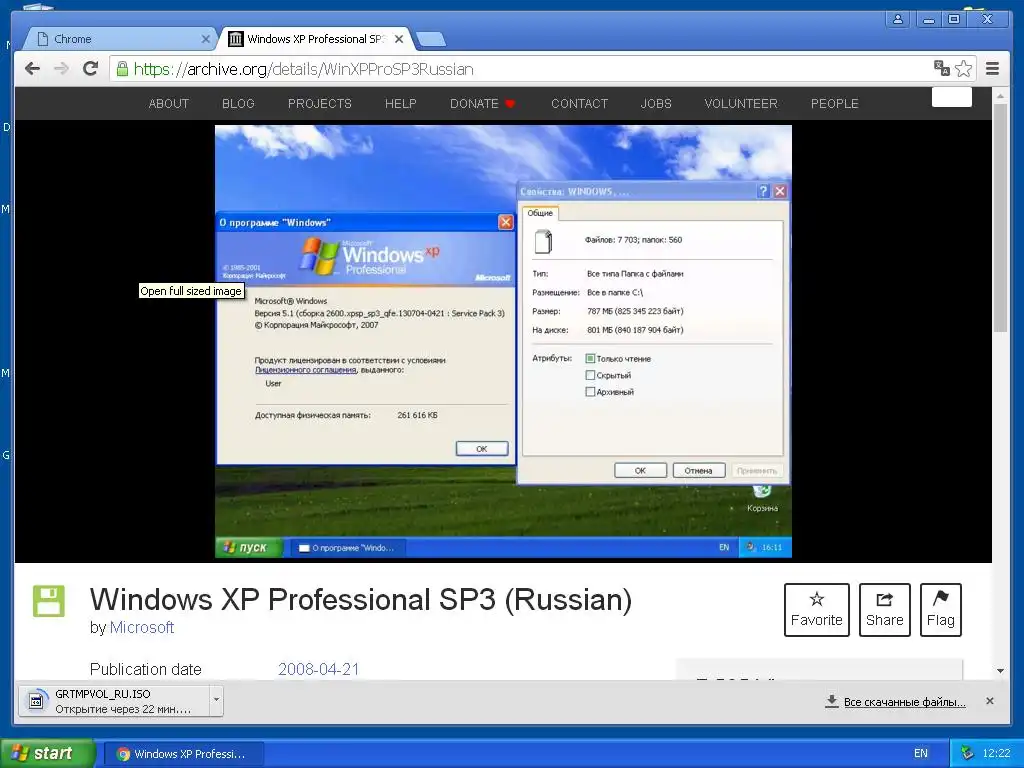Screen dimensions: 1024x768
Task: Open the VOLUNTEER nav item
Action: tap(741, 104)
